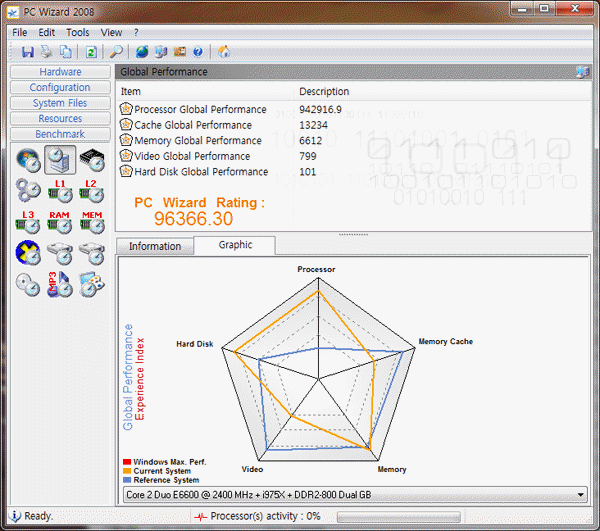Open the reference system combo box

point(355,495)
